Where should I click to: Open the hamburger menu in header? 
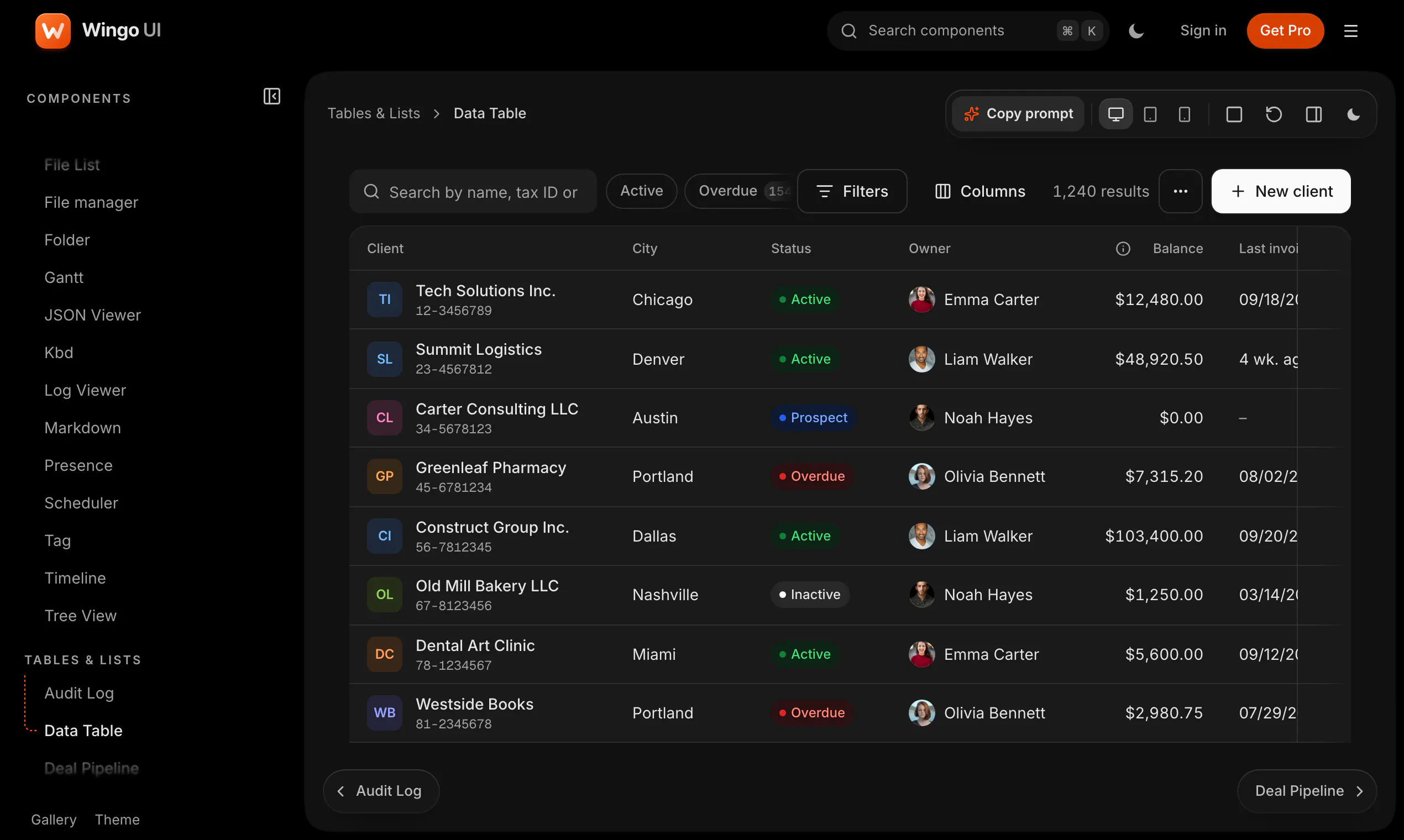(1351, 30)
